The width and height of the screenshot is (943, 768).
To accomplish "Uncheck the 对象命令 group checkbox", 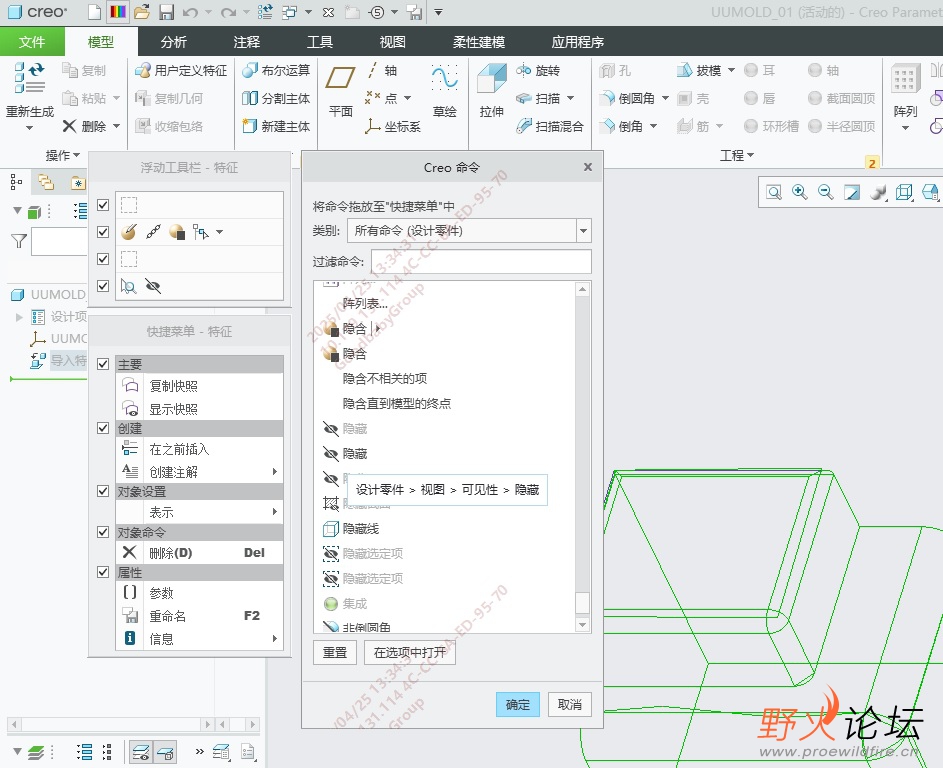I will click(x=103, y=532).
